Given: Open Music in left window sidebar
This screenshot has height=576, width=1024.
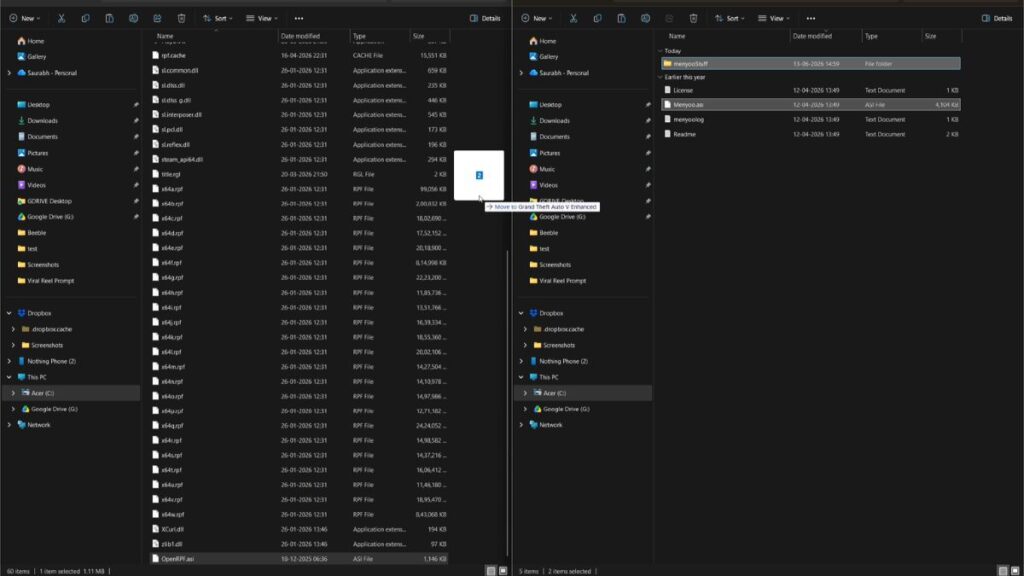Looking at the screenshot, I should pos(29,169).
